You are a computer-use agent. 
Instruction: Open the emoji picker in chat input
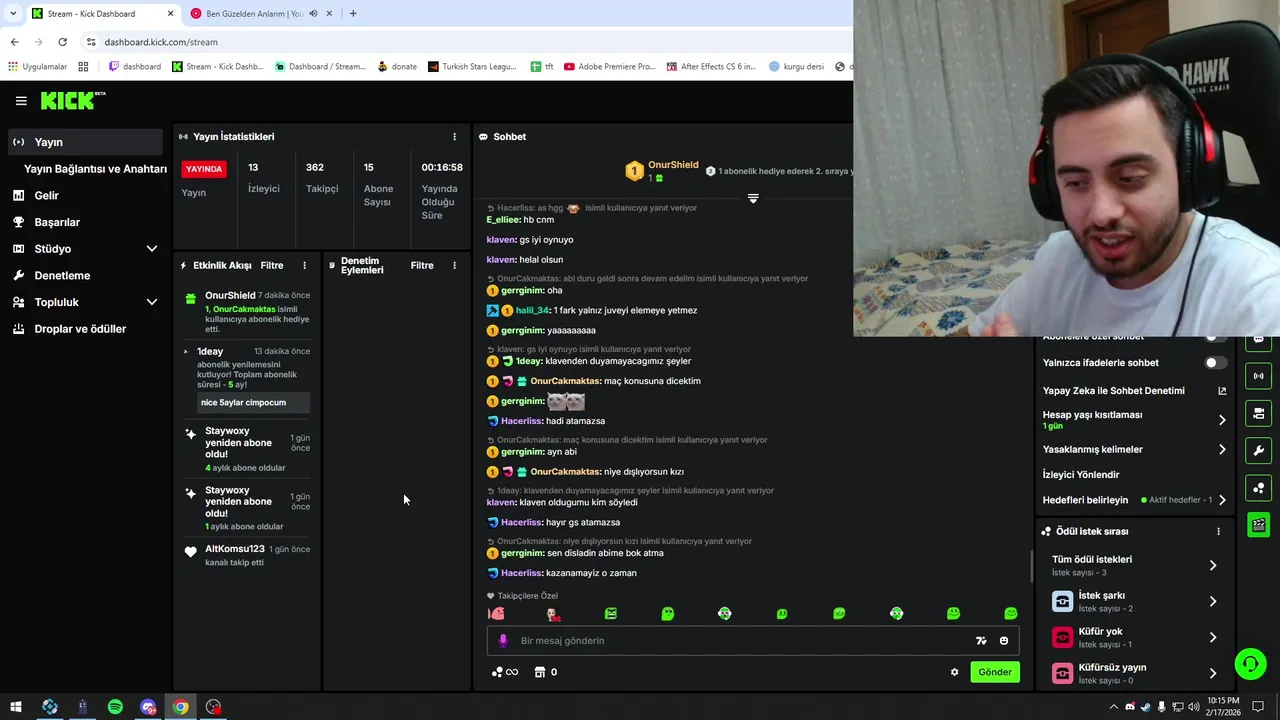pyautogui.click(x=1004, y=641)
